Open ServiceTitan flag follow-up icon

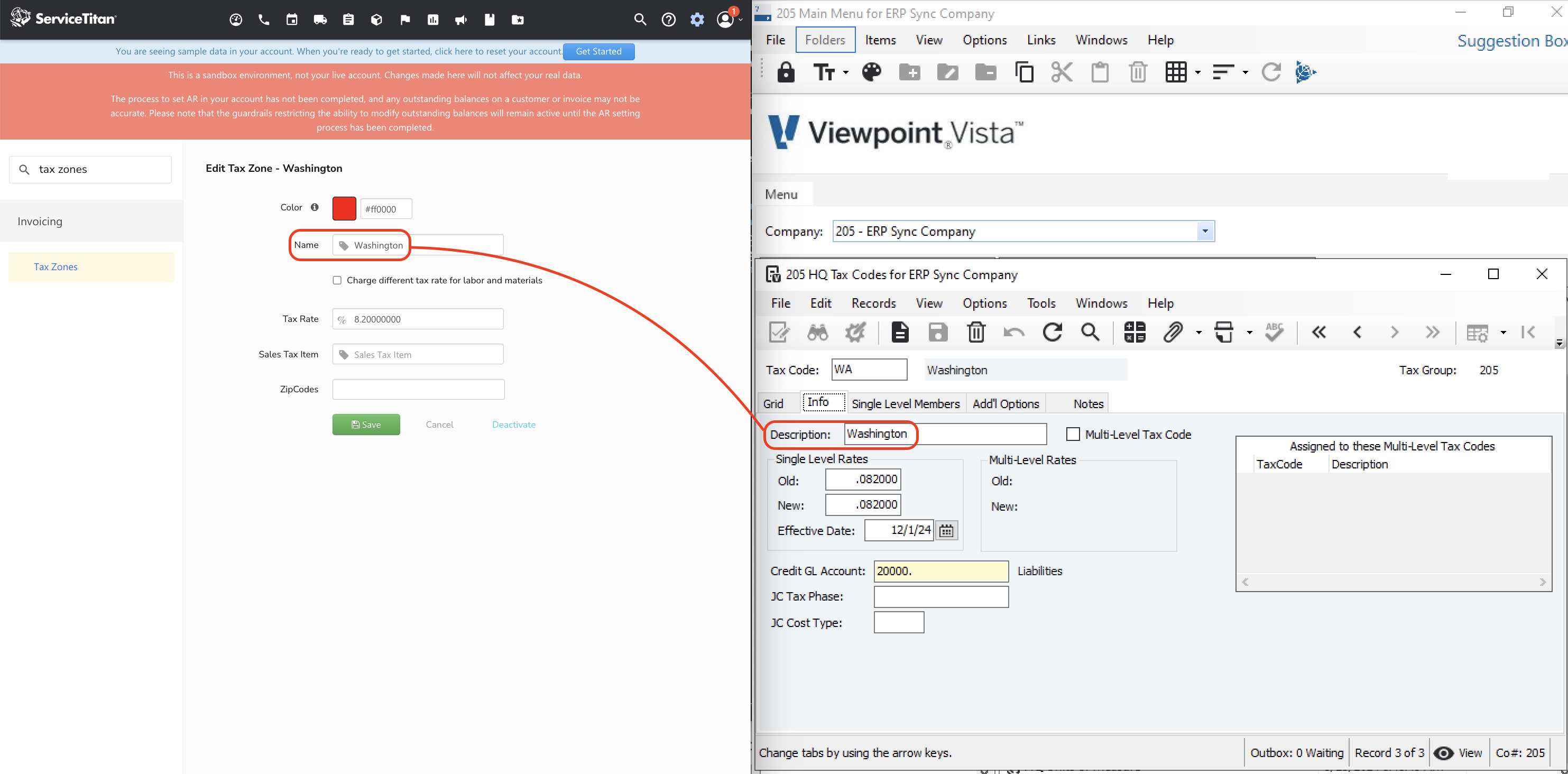[x=405, y=20]
